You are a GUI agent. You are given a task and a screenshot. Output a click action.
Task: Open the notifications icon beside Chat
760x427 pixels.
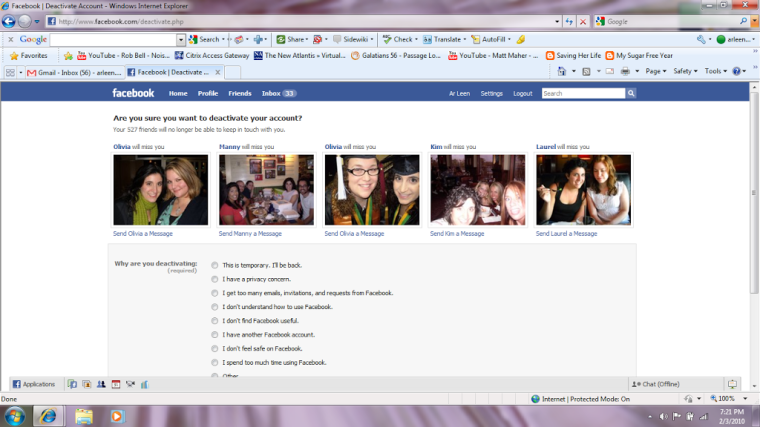pyautogui.click(x=732, y=384)
